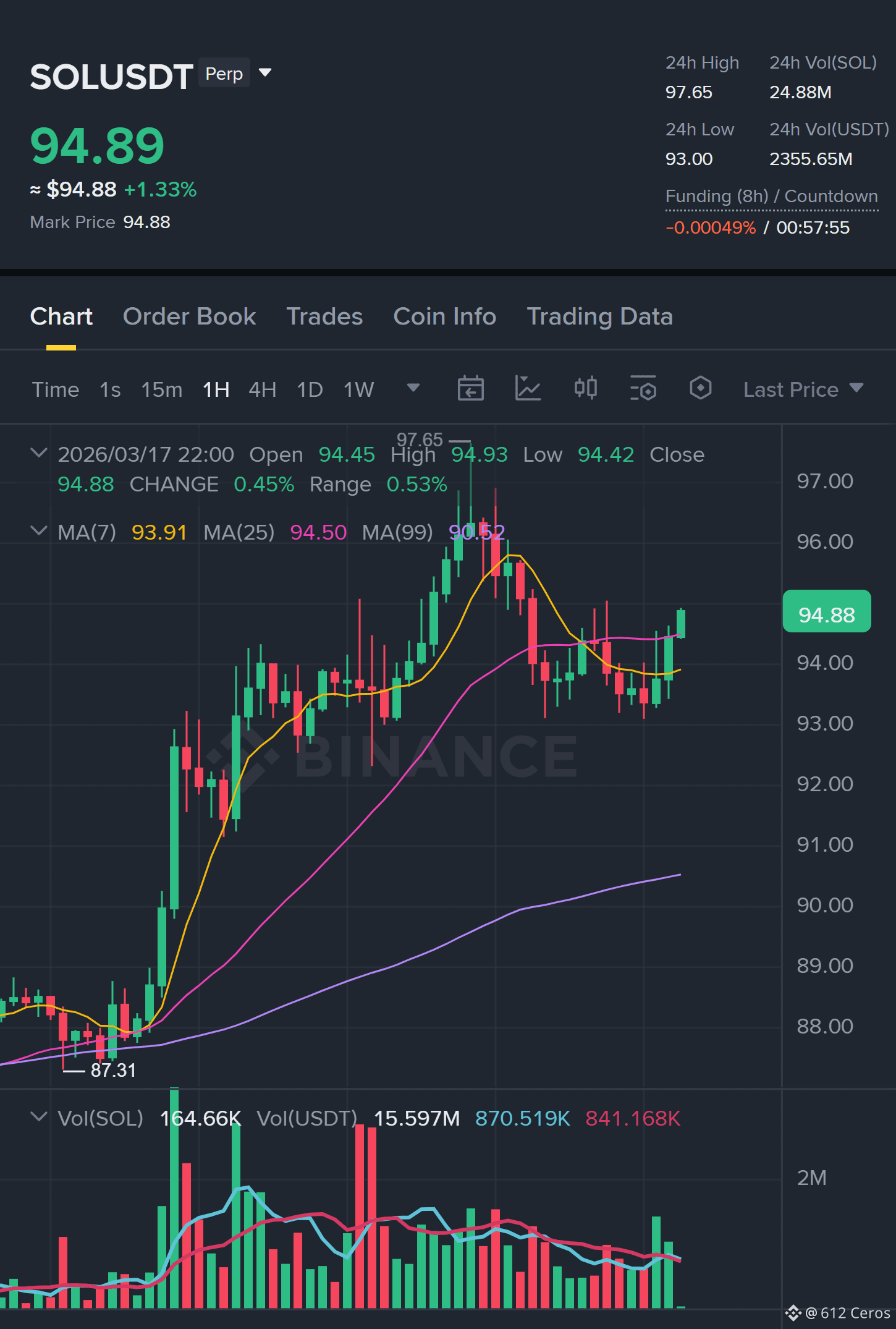Collapse the MA indicator legend chevron
This screenshot has height=1329, width=896.
[38, 531]
